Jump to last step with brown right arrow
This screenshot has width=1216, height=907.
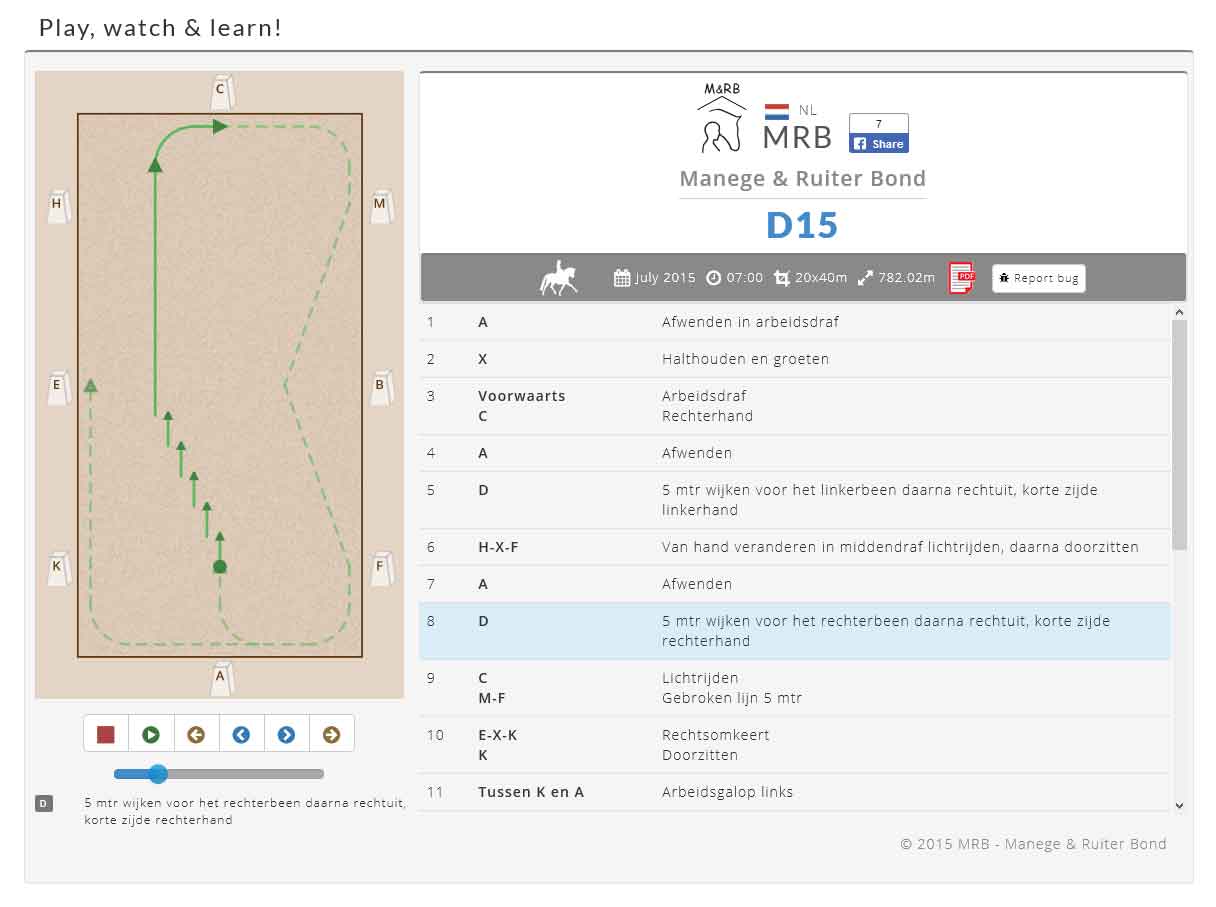(331, 735)
